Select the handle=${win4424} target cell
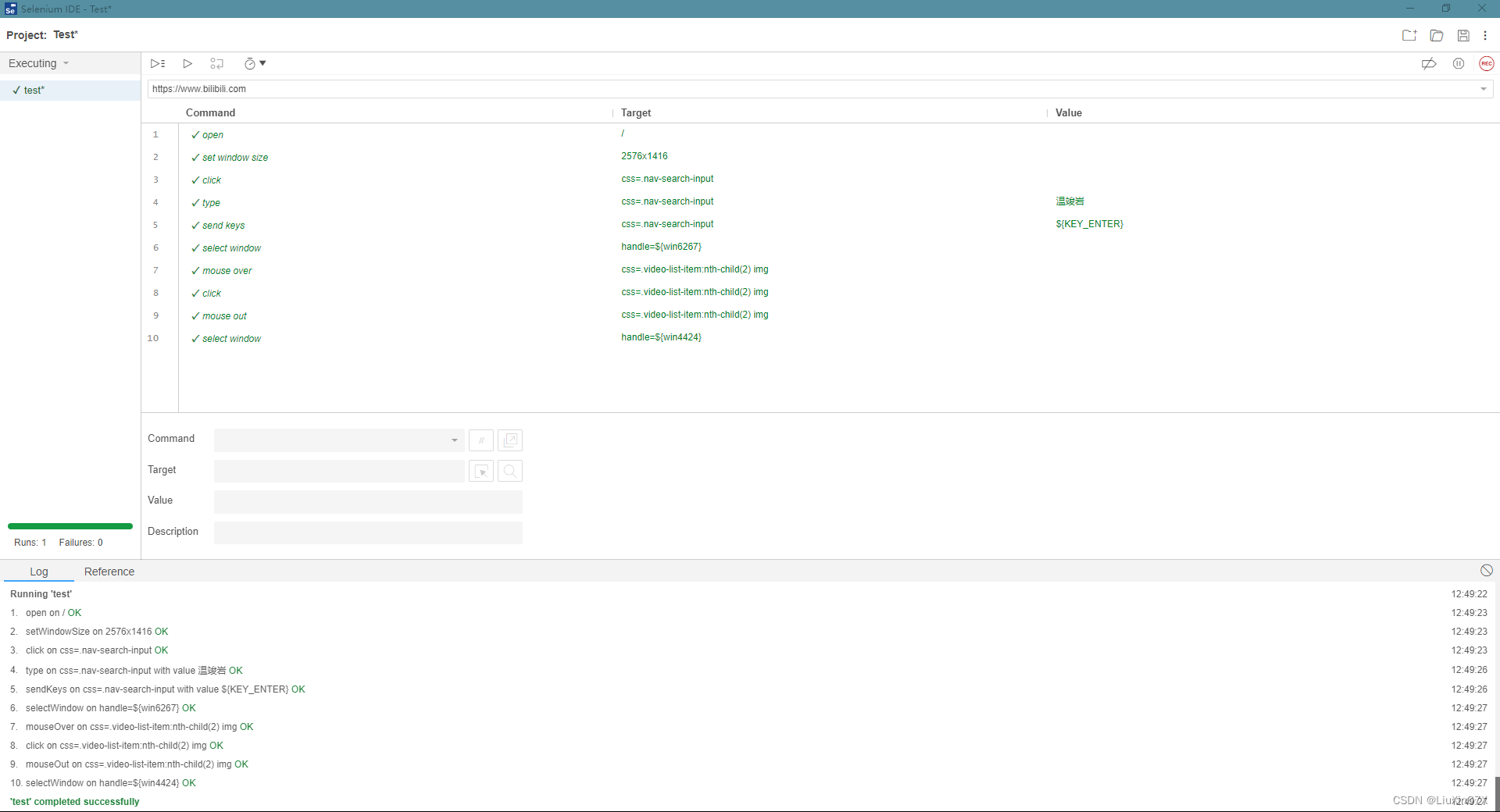Image resolution: width=1500 pixels, height=812 pixels. (661, 337)
